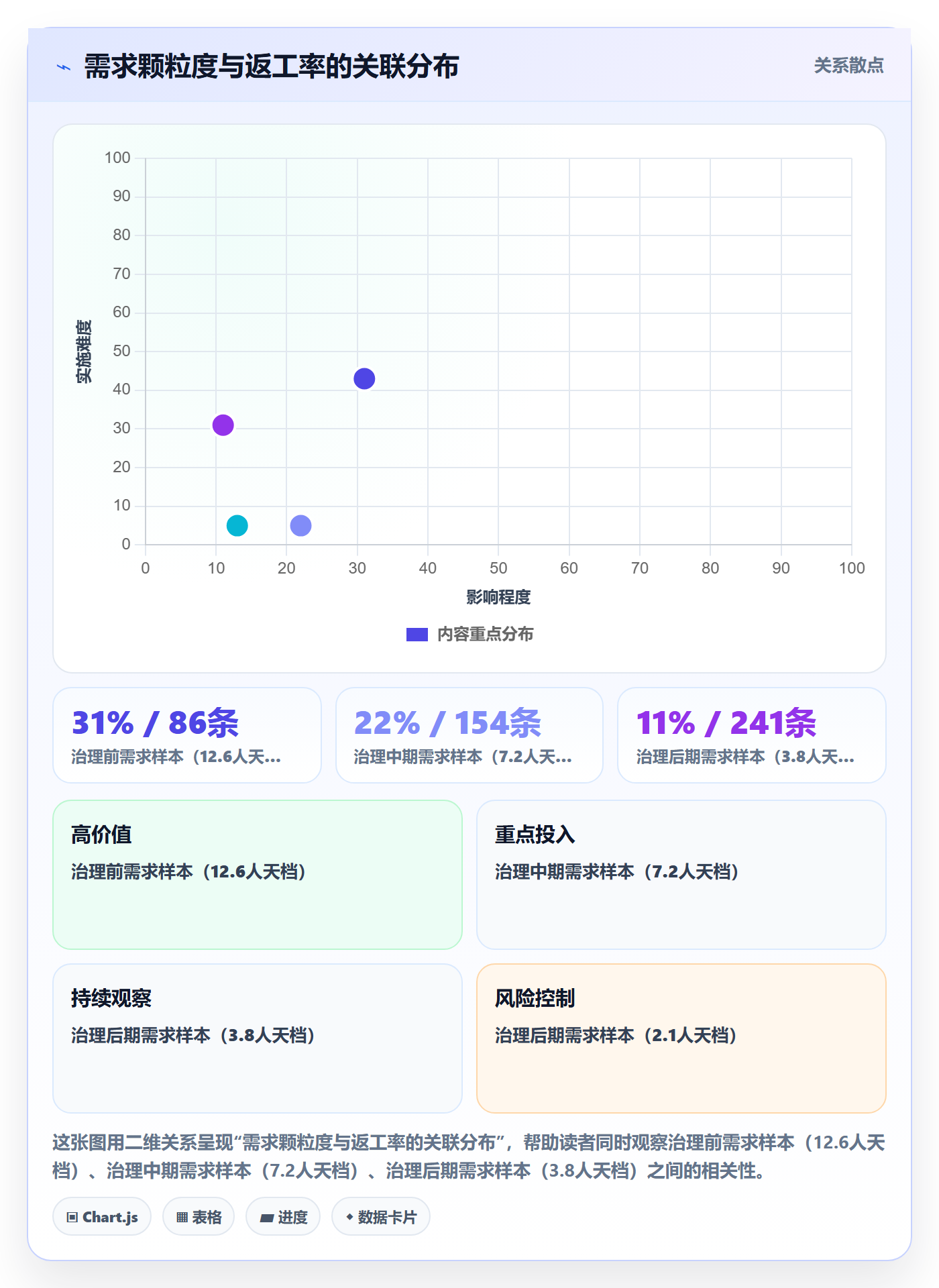Click the 关系散点 label in the header
Viewport: 939px width, 1288px height.
(x=848, y=66)
